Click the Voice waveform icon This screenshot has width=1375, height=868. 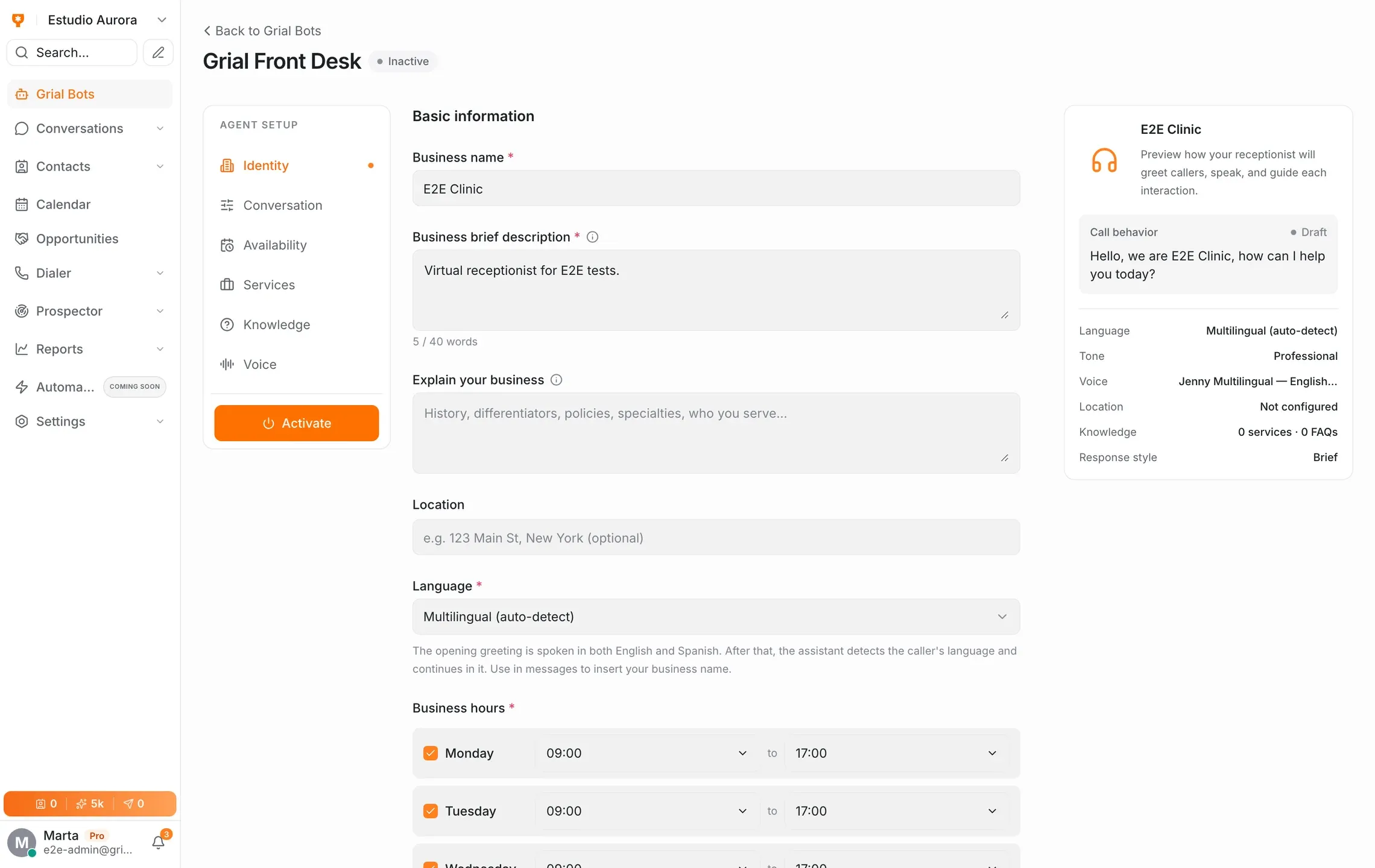click(x=227, y=364)
